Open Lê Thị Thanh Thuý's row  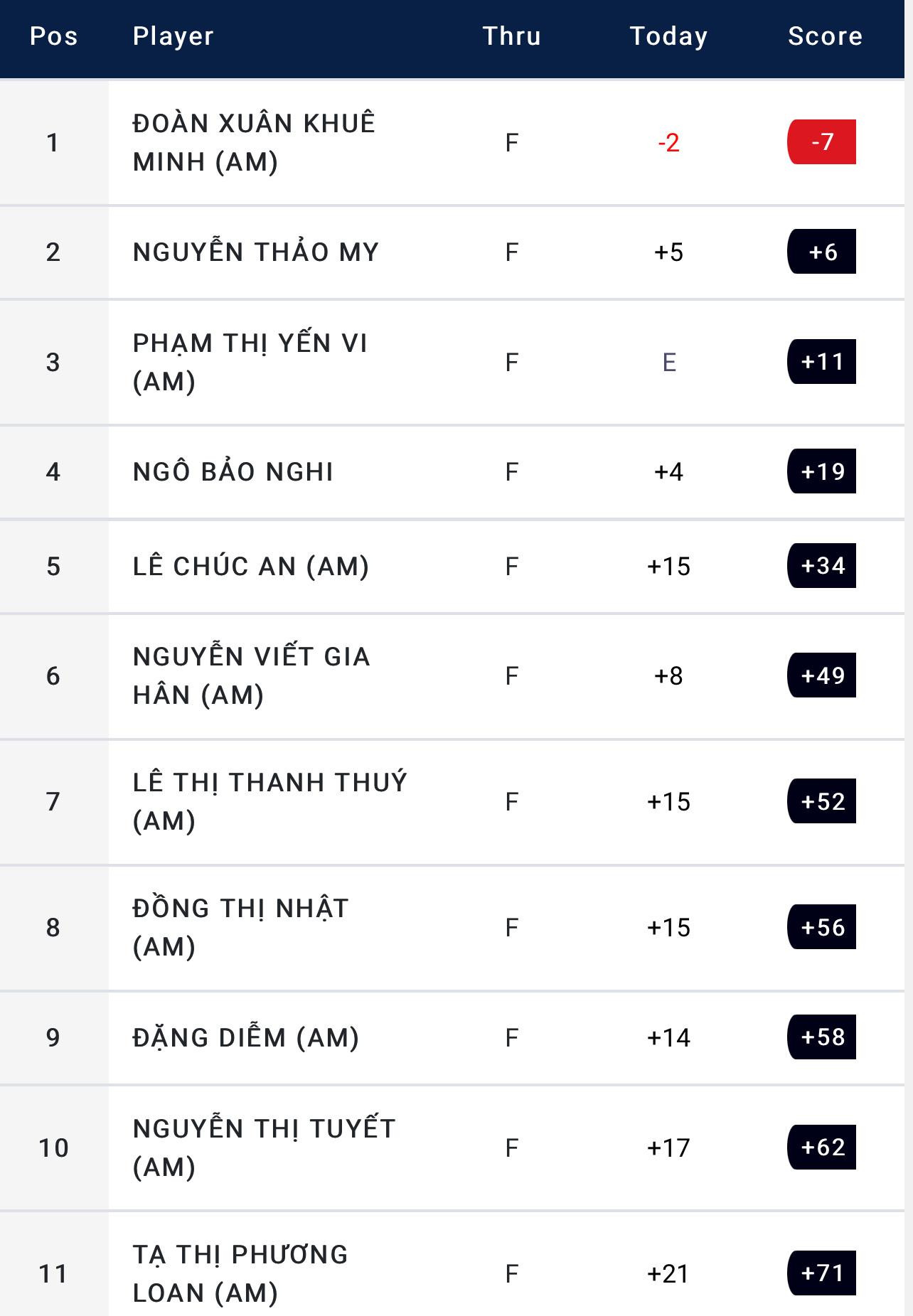[x=269, y=801]
